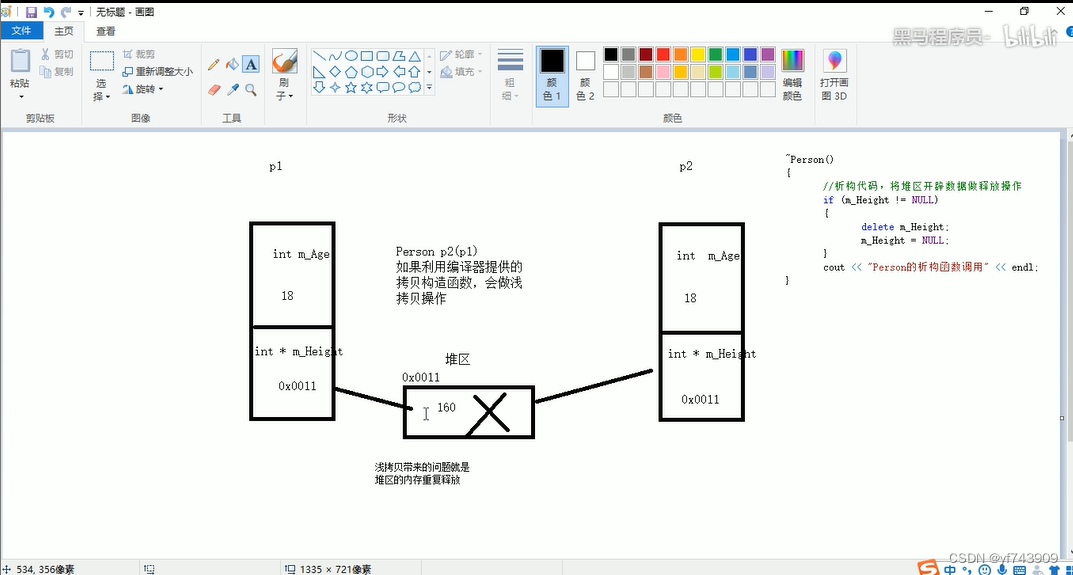Click 编辑颜色 (Edit colors) button
1073x575 pixels.
(x=792, y=75)
